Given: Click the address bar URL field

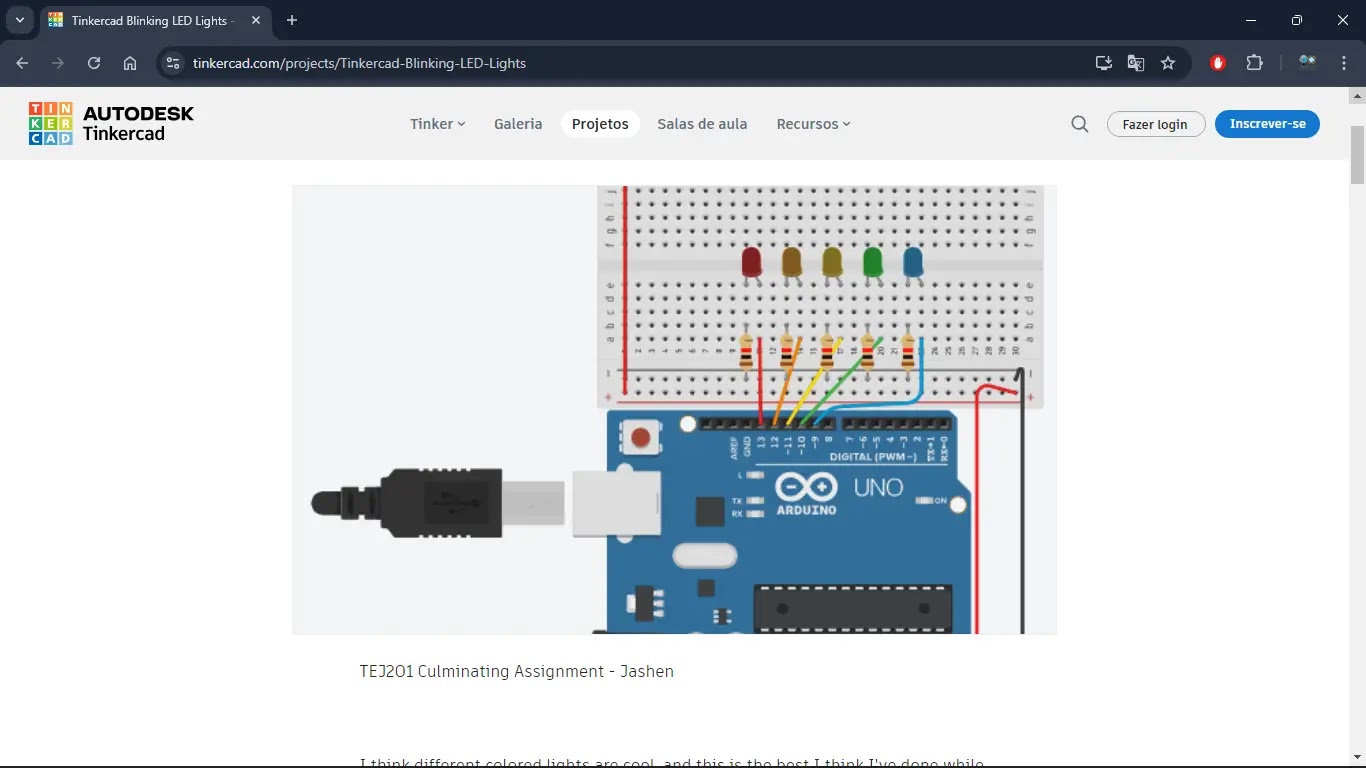Looking at the screenshot, I should (x=600, y=63).
